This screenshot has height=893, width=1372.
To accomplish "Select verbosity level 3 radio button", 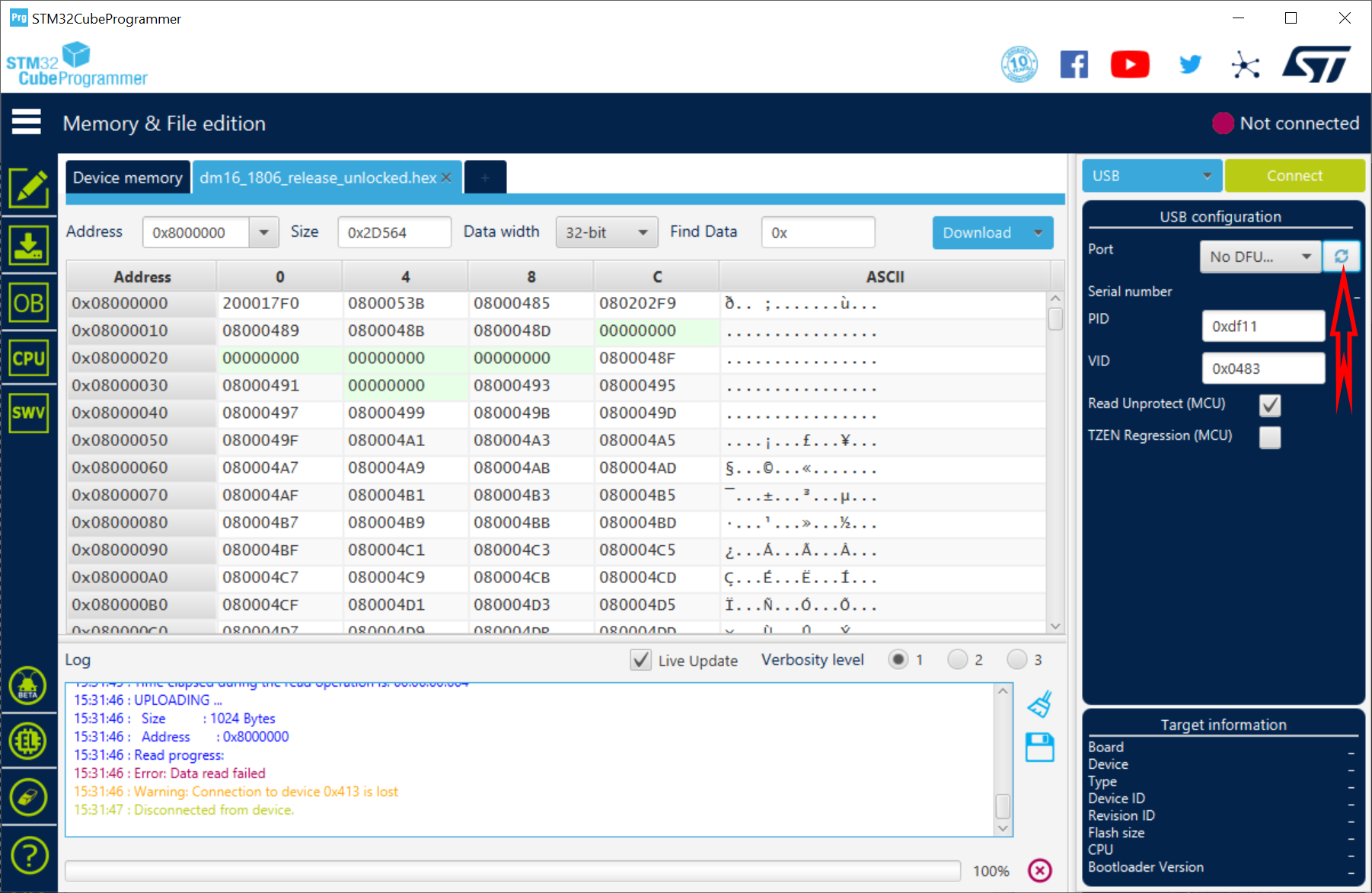I will (1016, 659).
